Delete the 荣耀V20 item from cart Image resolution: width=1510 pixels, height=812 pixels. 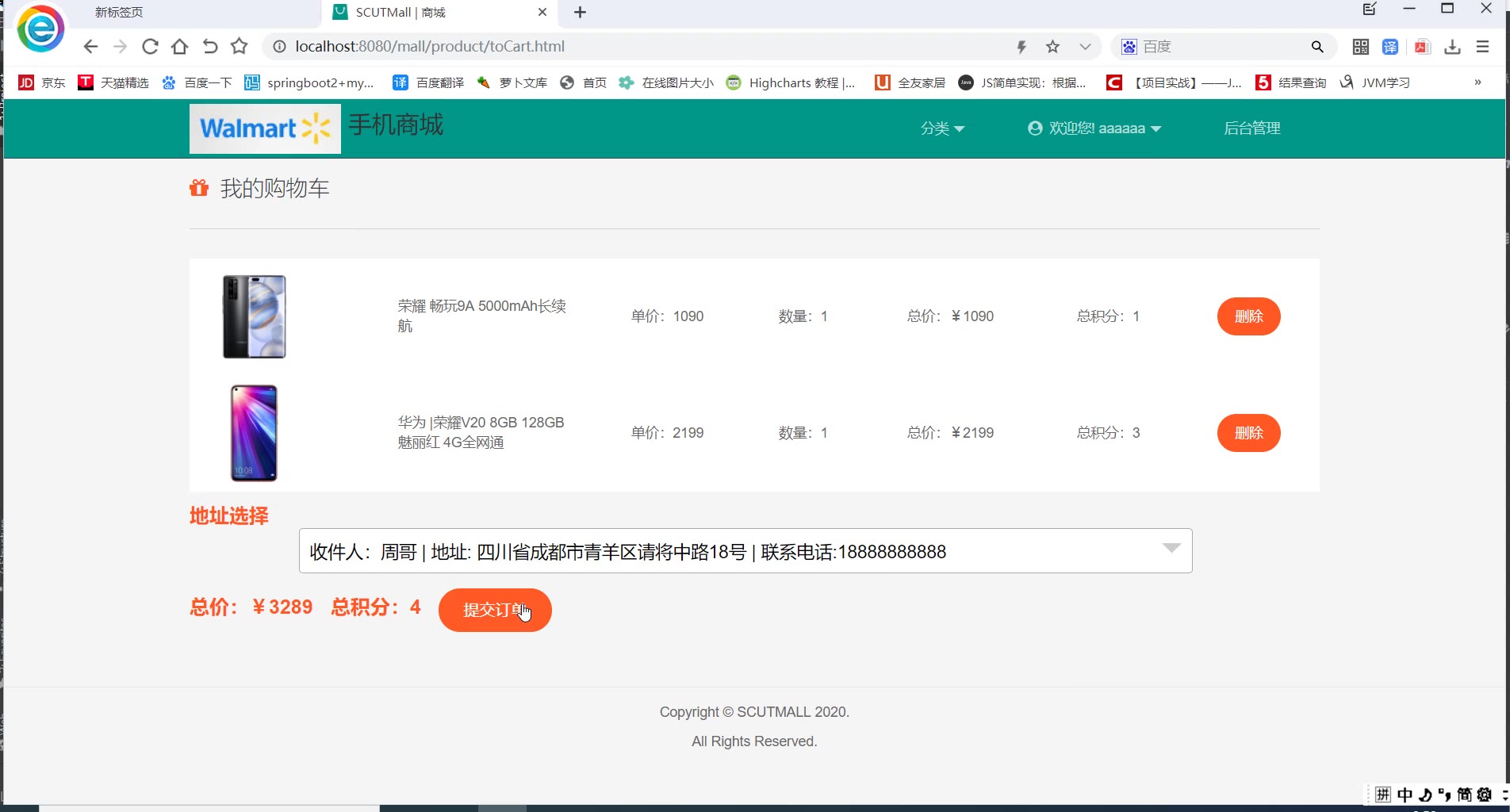[x=1249, y=433]
